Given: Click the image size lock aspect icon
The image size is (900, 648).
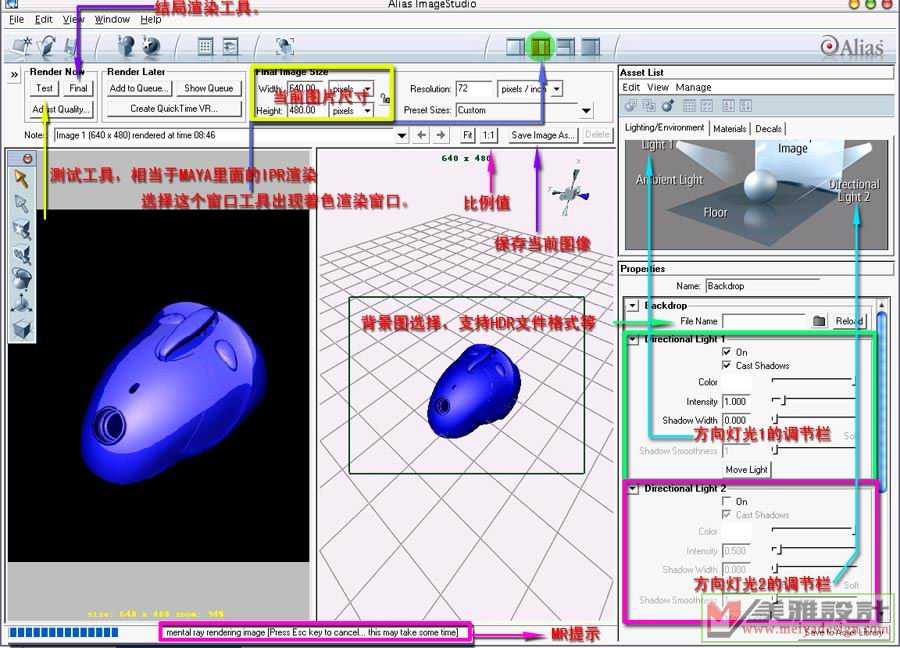Looking at the screenshot, I should 384,98.
